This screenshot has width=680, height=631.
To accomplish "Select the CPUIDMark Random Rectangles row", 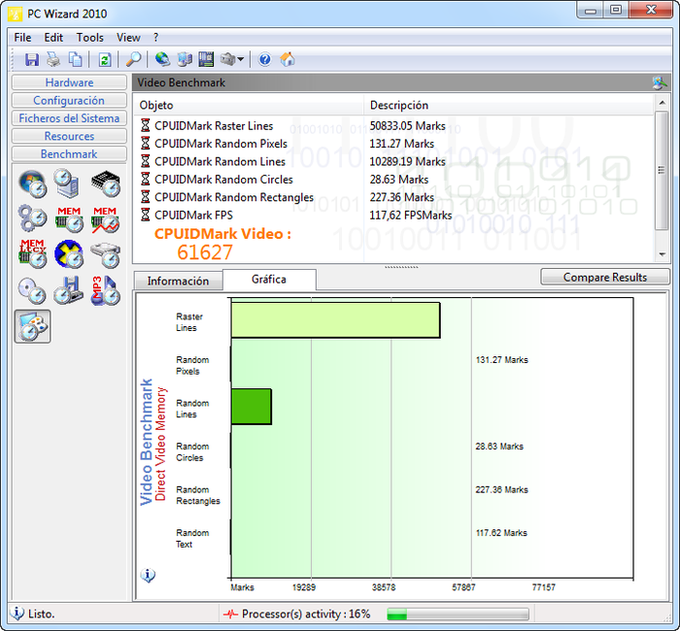I will pos(394,197).
